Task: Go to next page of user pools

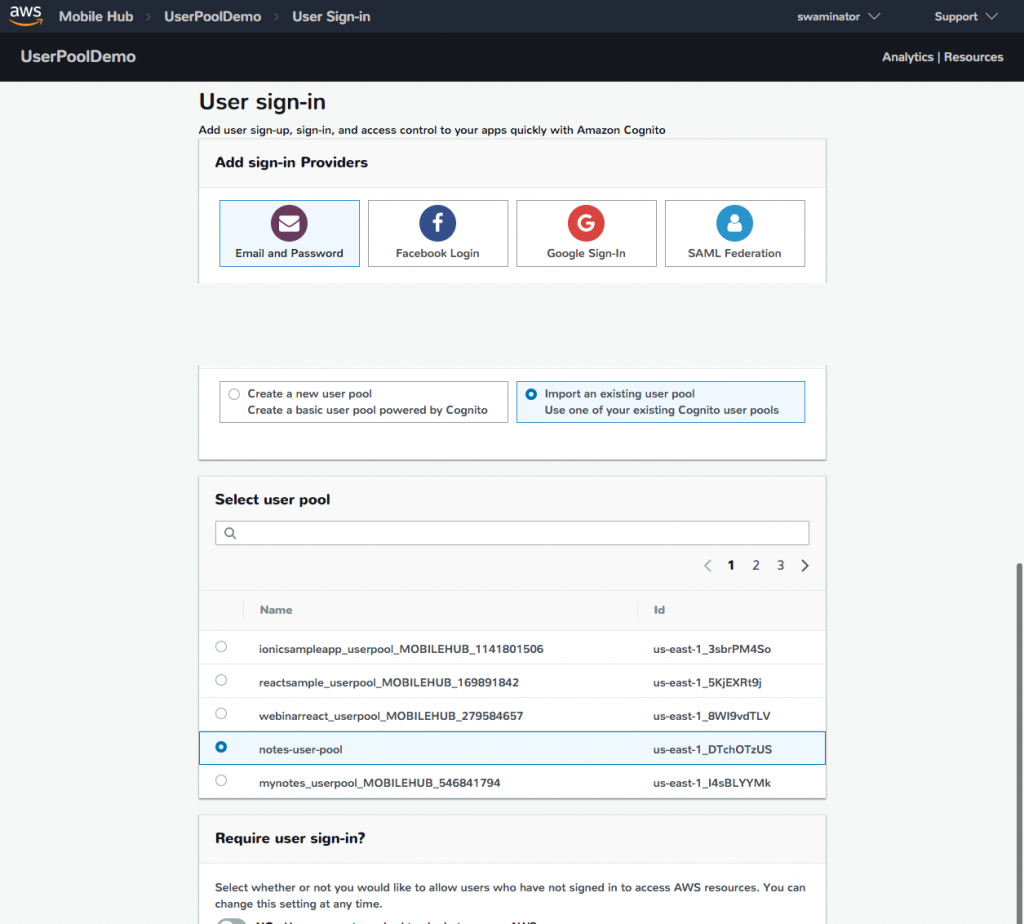Action: [x=805, y=566]
